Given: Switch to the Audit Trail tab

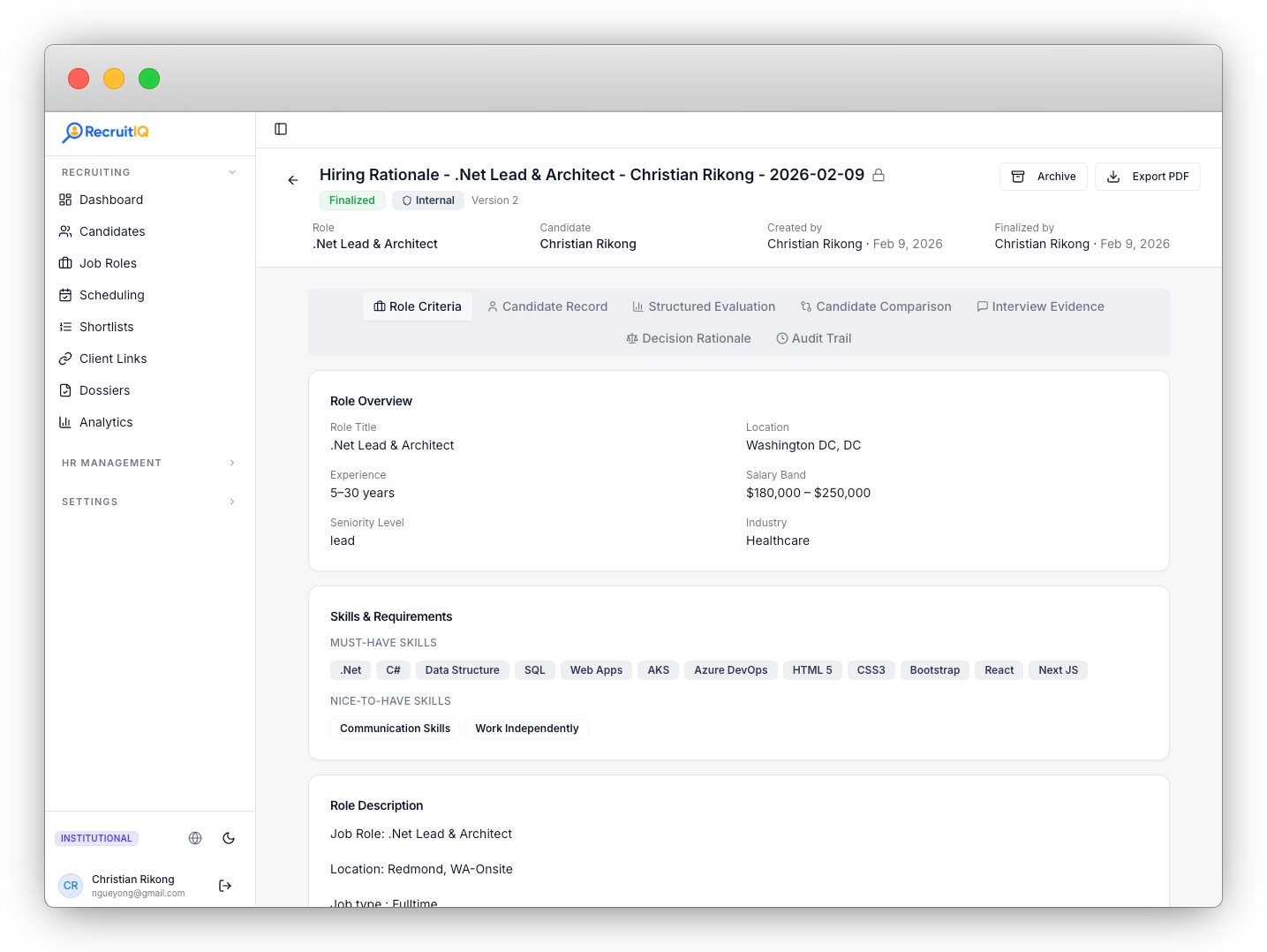Looking at the screenshot, I should pos(814,338).
